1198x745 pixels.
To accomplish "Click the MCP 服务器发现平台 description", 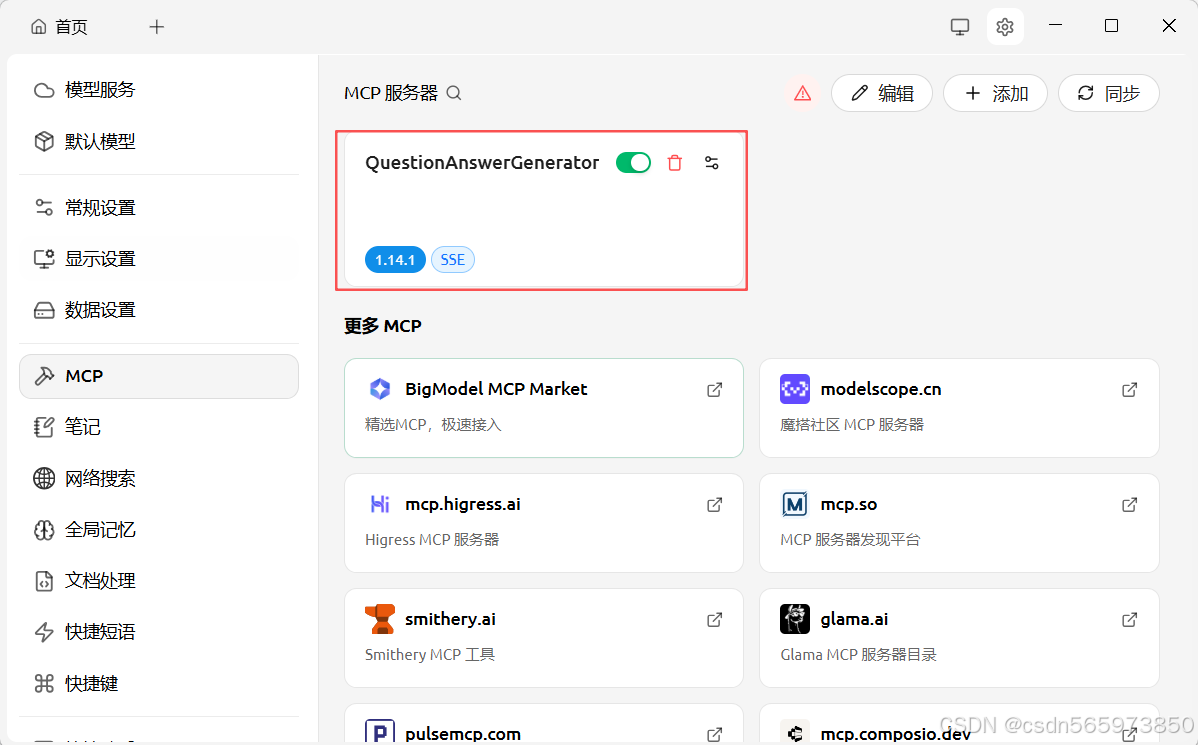I will point(850,539).
